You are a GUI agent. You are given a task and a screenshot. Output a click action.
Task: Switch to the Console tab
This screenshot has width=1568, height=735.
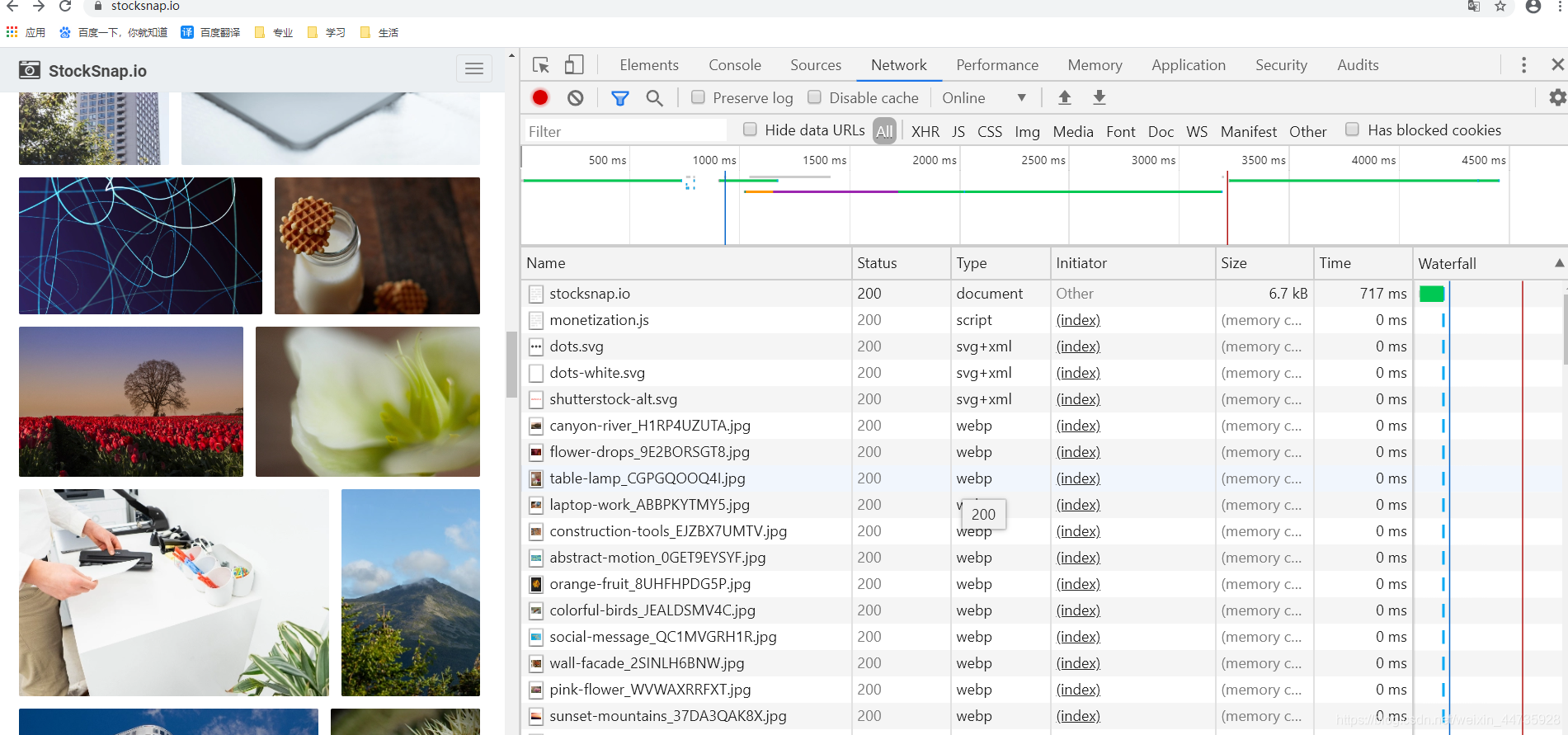tap(735, 65)
